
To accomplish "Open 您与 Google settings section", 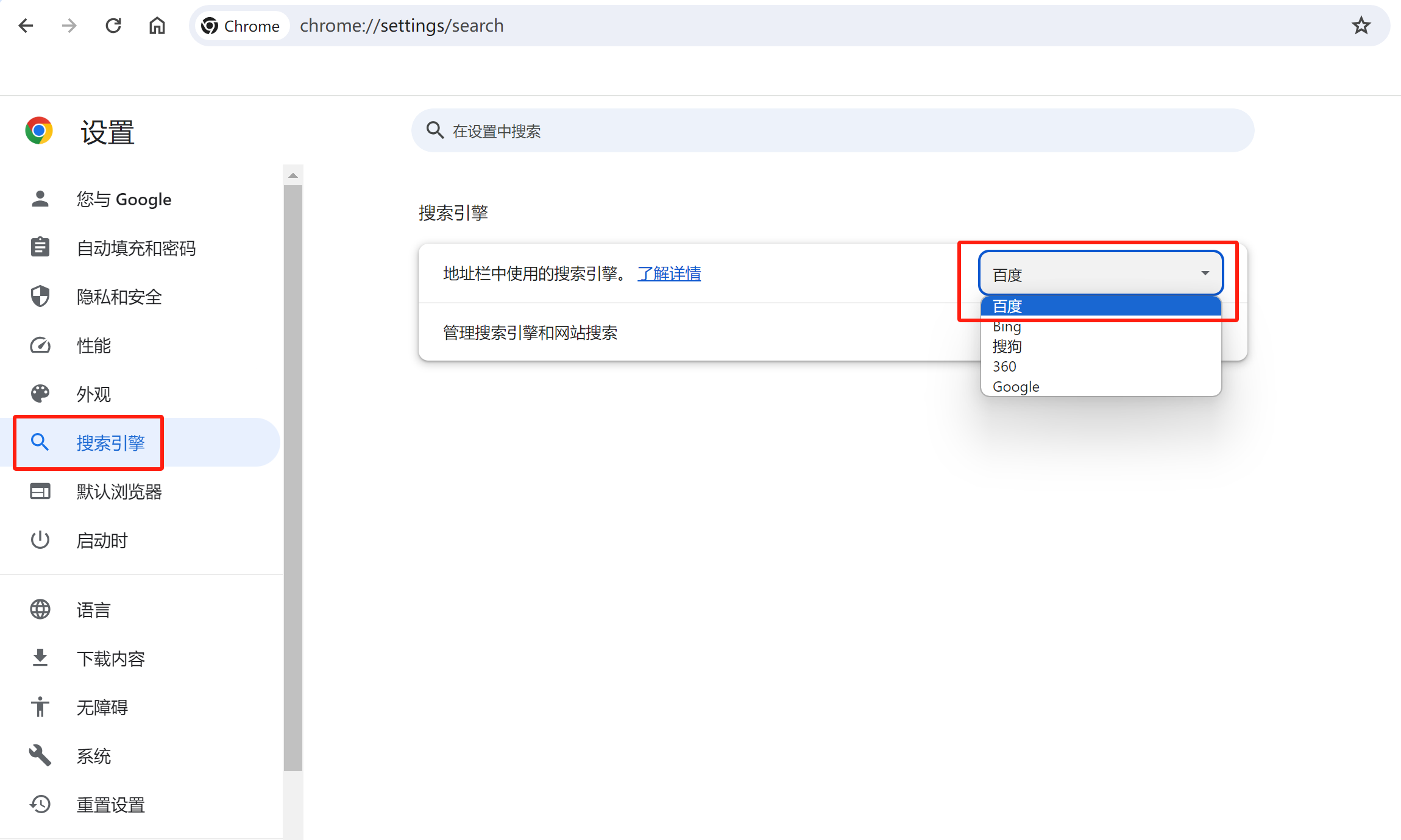I will pyautogui.click(x=124, y=199).
